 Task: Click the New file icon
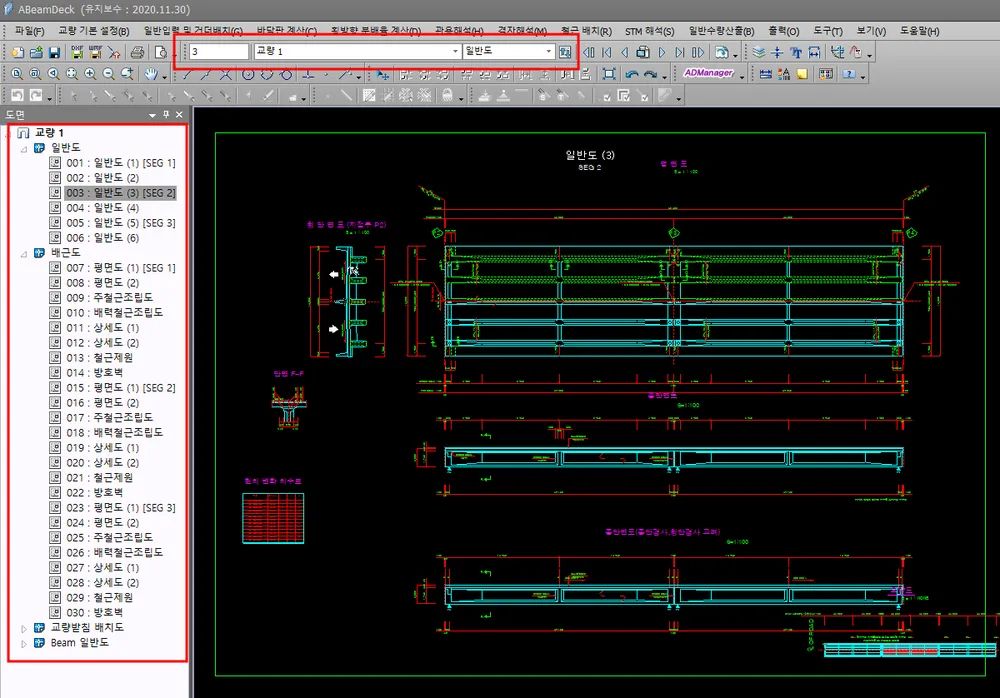coord(17,52)
